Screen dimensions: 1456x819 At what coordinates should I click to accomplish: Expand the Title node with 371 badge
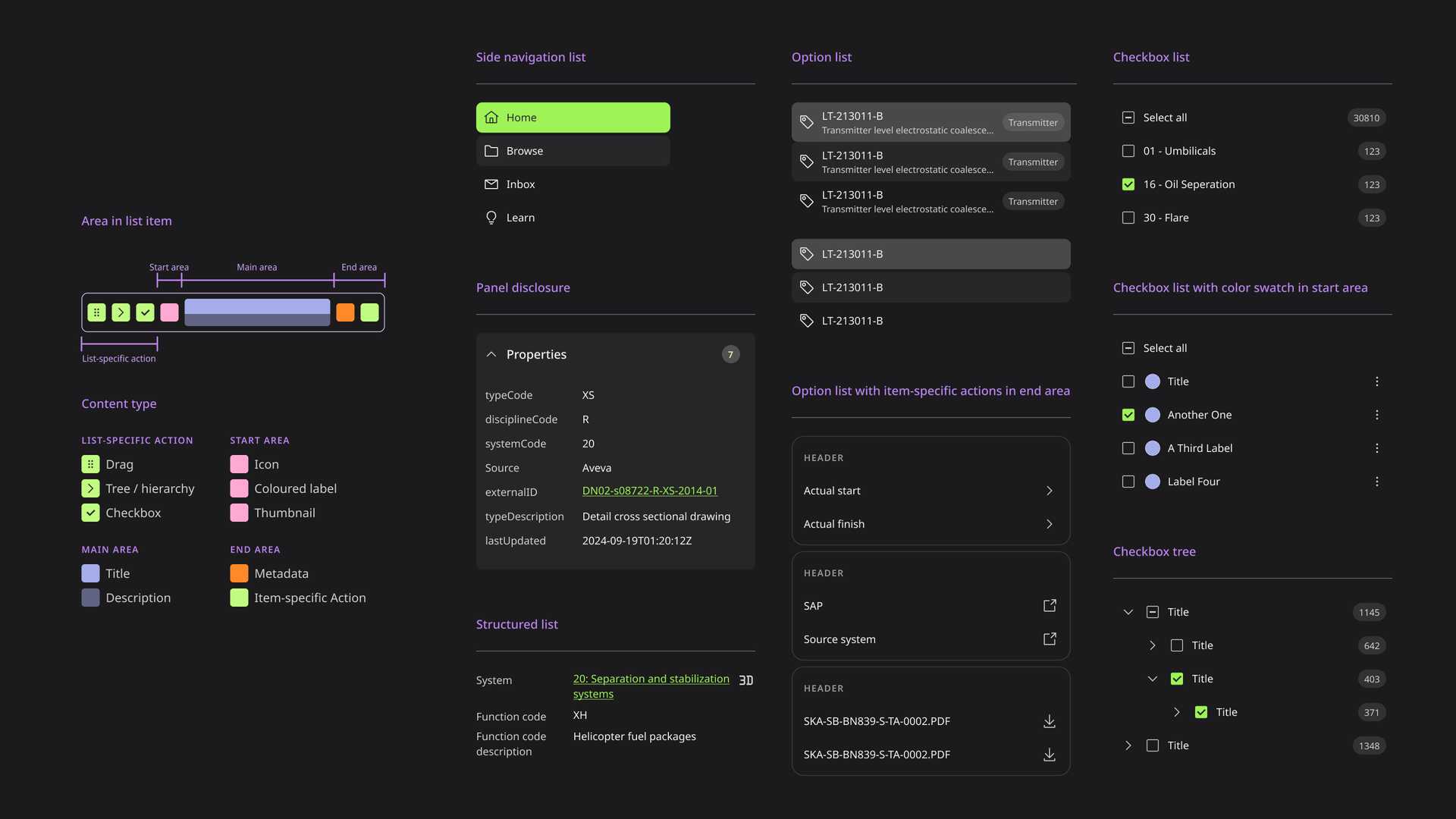pyautogui.click(x=1177, y=712)
